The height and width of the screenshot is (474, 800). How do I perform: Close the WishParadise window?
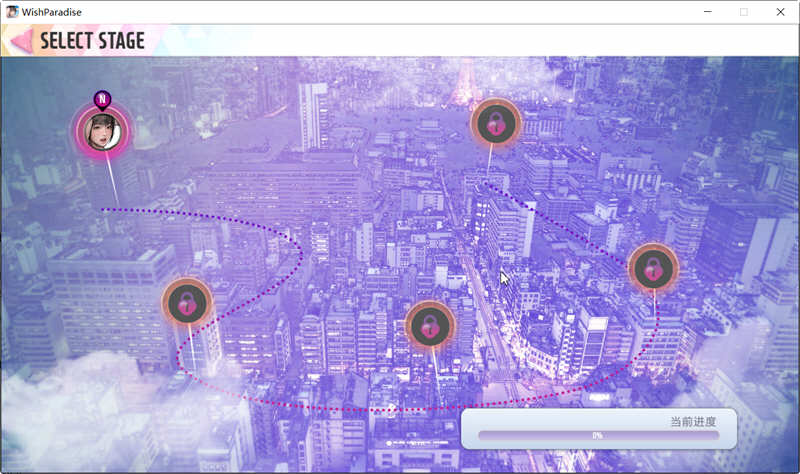click(x=780, y=12)
